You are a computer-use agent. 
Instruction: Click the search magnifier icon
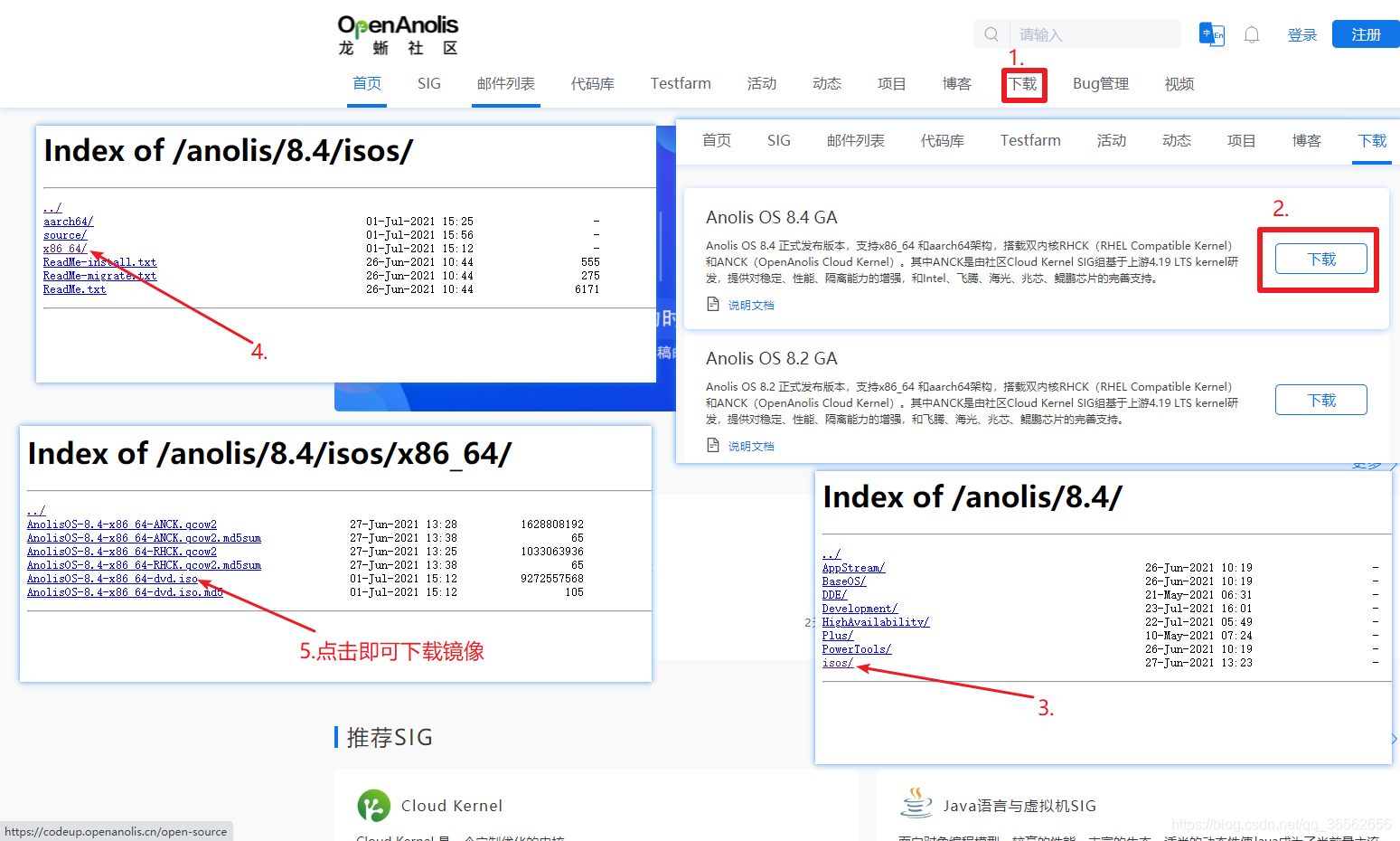(991, 34)
